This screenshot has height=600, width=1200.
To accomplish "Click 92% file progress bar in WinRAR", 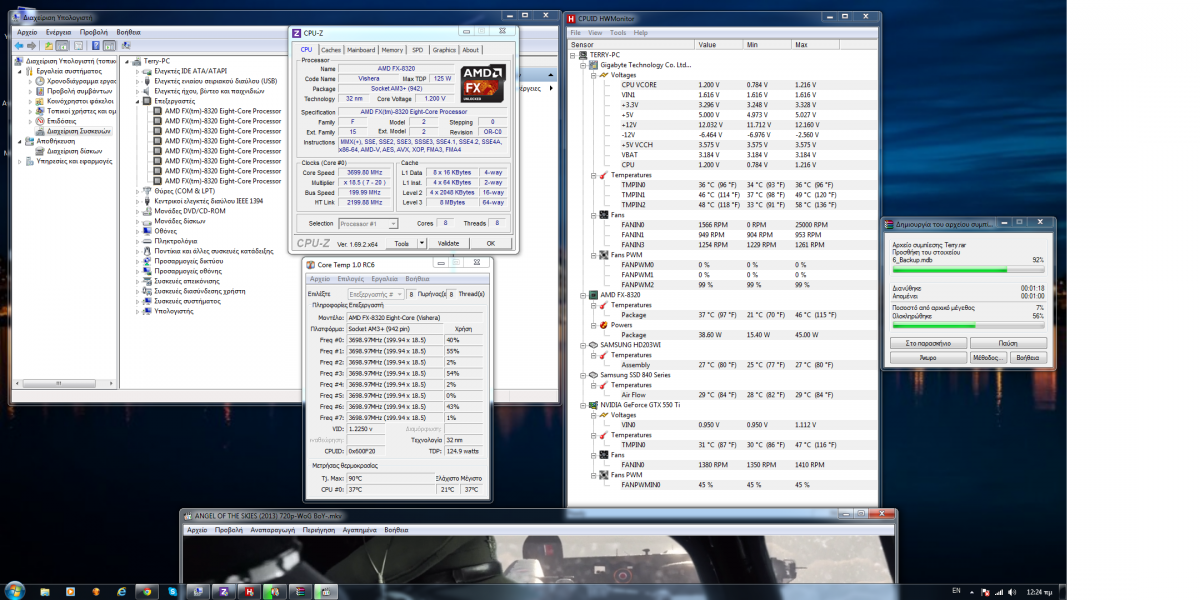I will tap(969, 269).
